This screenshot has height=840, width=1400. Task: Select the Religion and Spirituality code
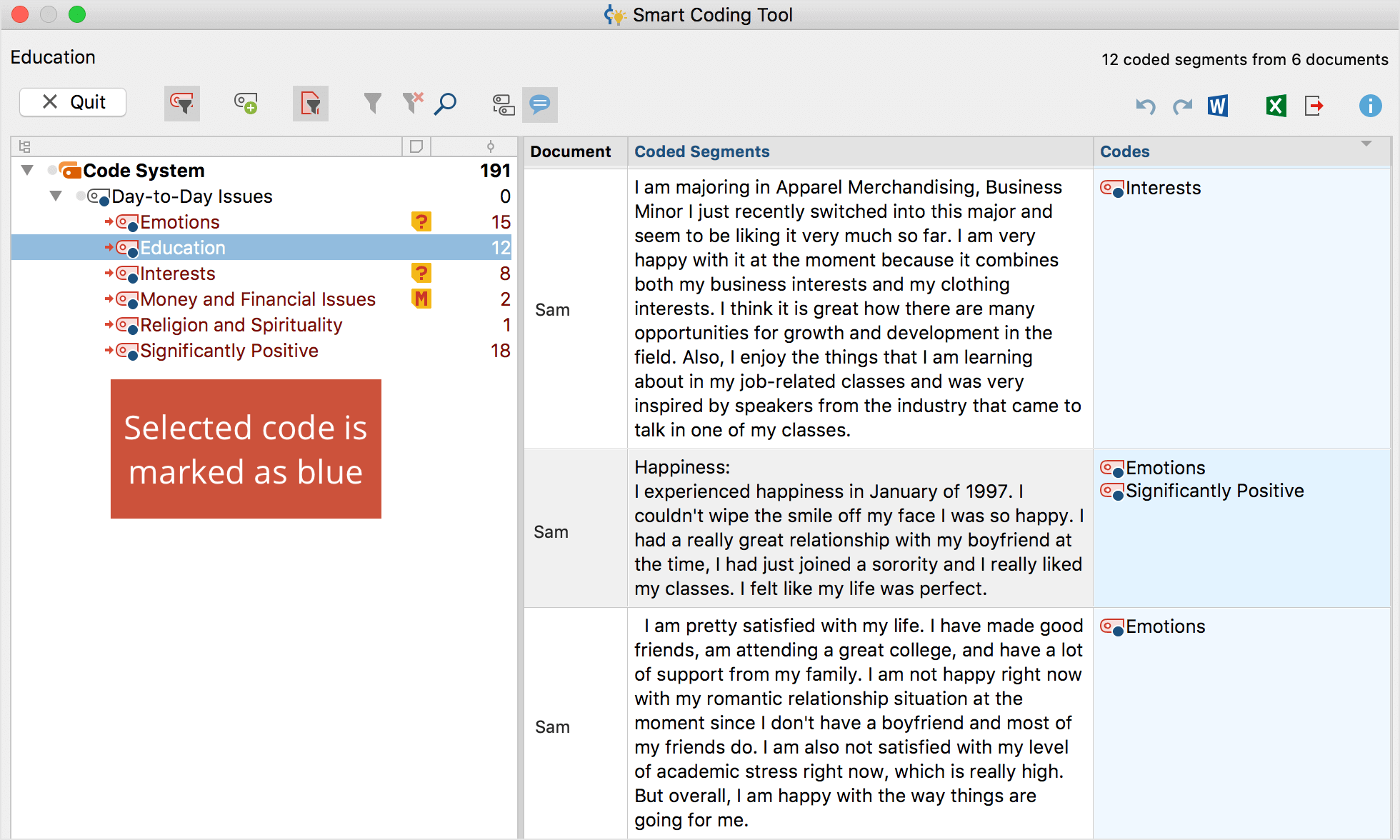[241, 325]
